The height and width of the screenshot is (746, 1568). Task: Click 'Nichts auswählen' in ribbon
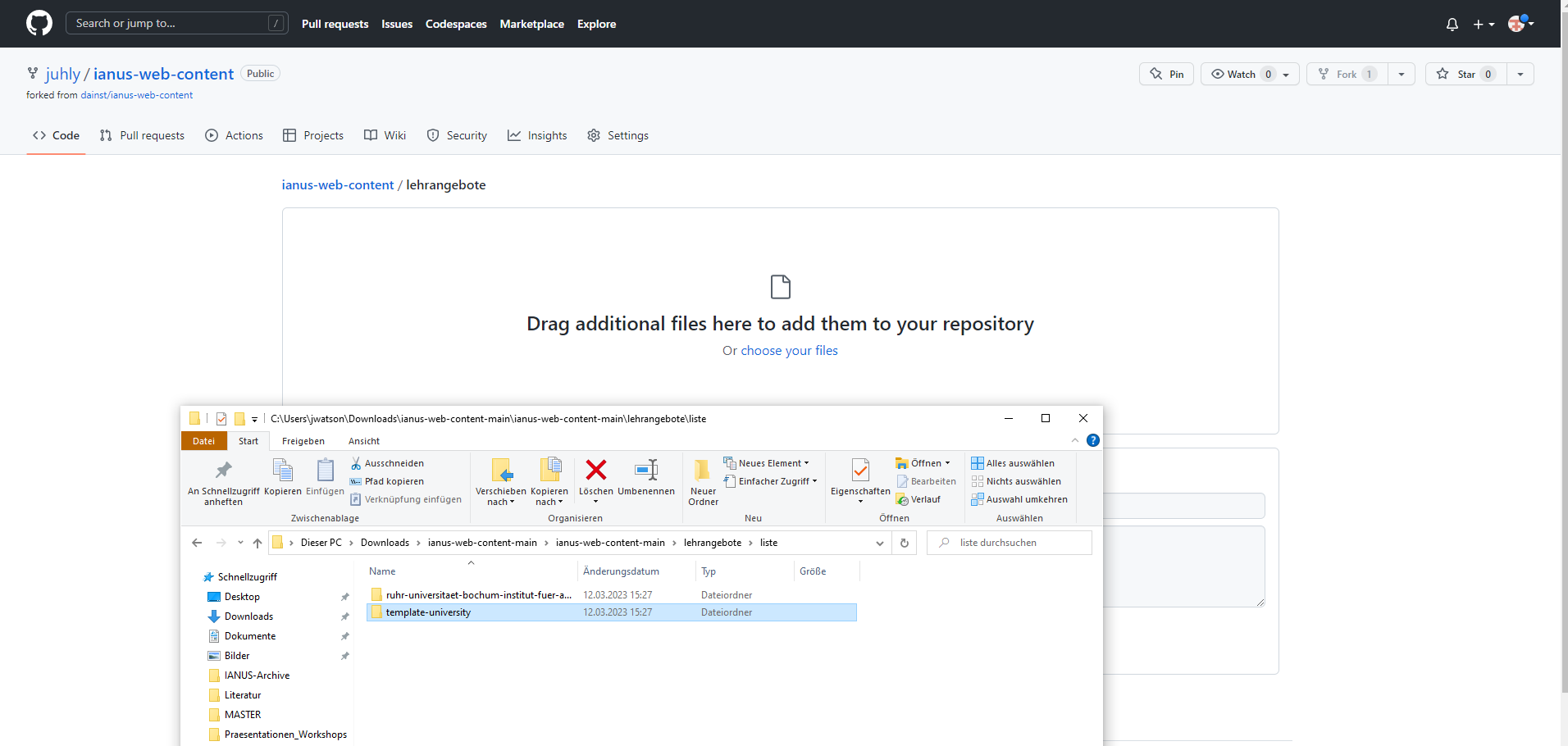click(1016, 481)
